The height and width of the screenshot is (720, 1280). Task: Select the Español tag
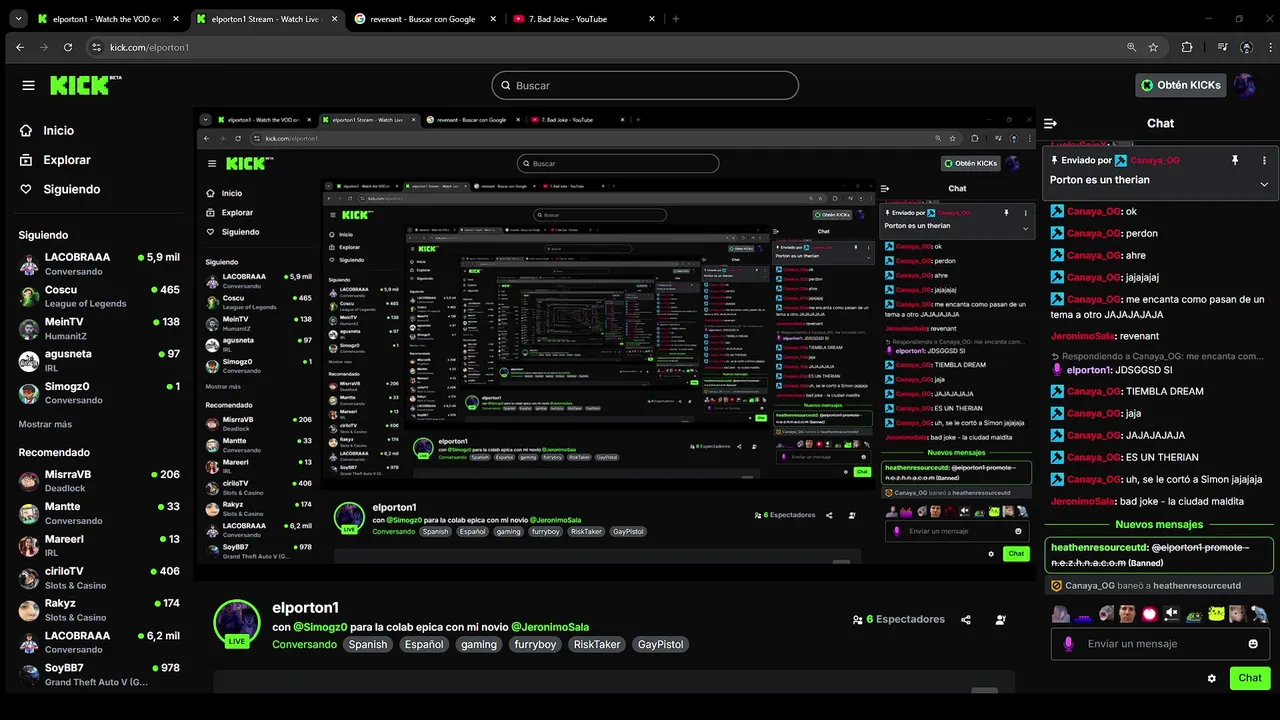point(424,645)
